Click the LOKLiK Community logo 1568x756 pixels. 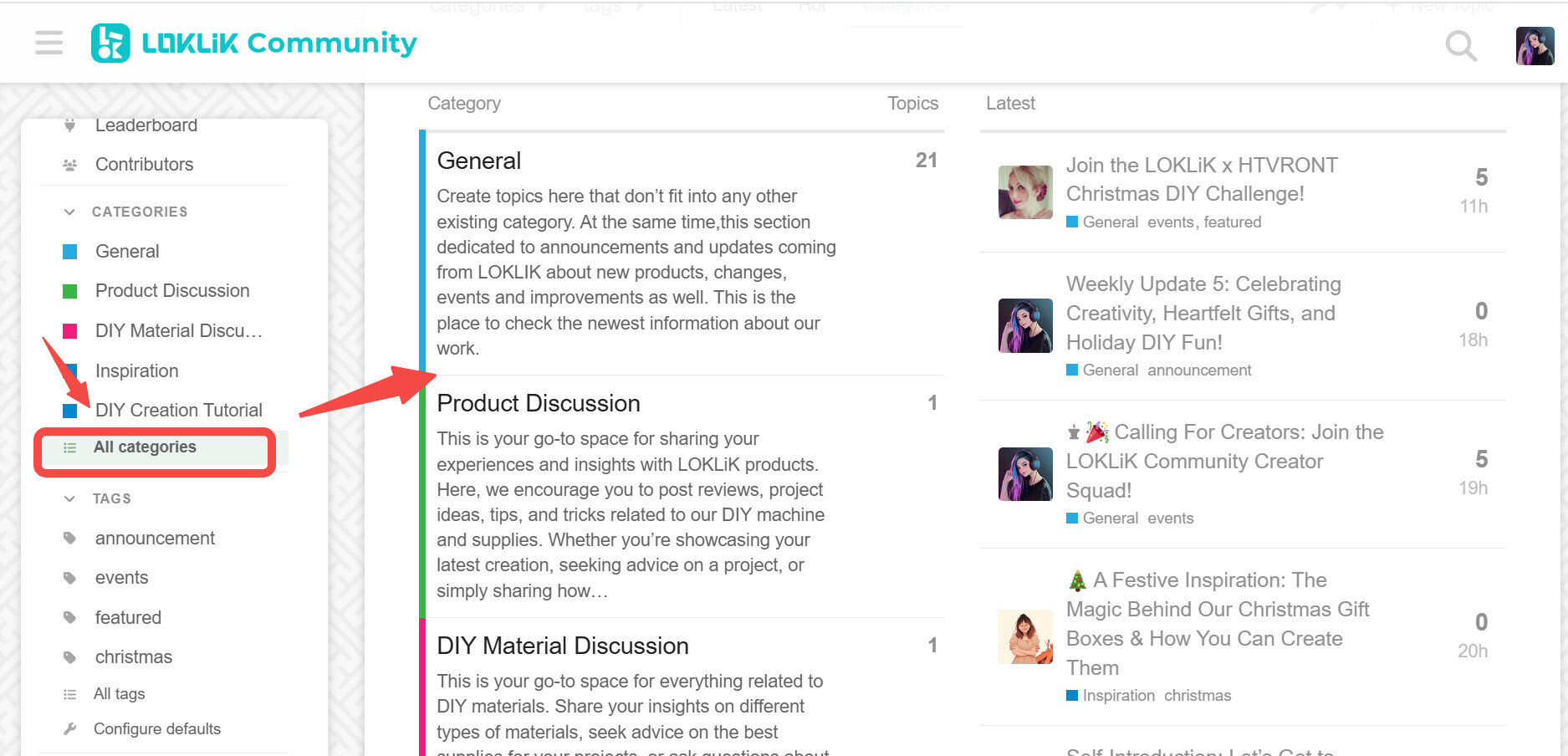click(253, 43)
